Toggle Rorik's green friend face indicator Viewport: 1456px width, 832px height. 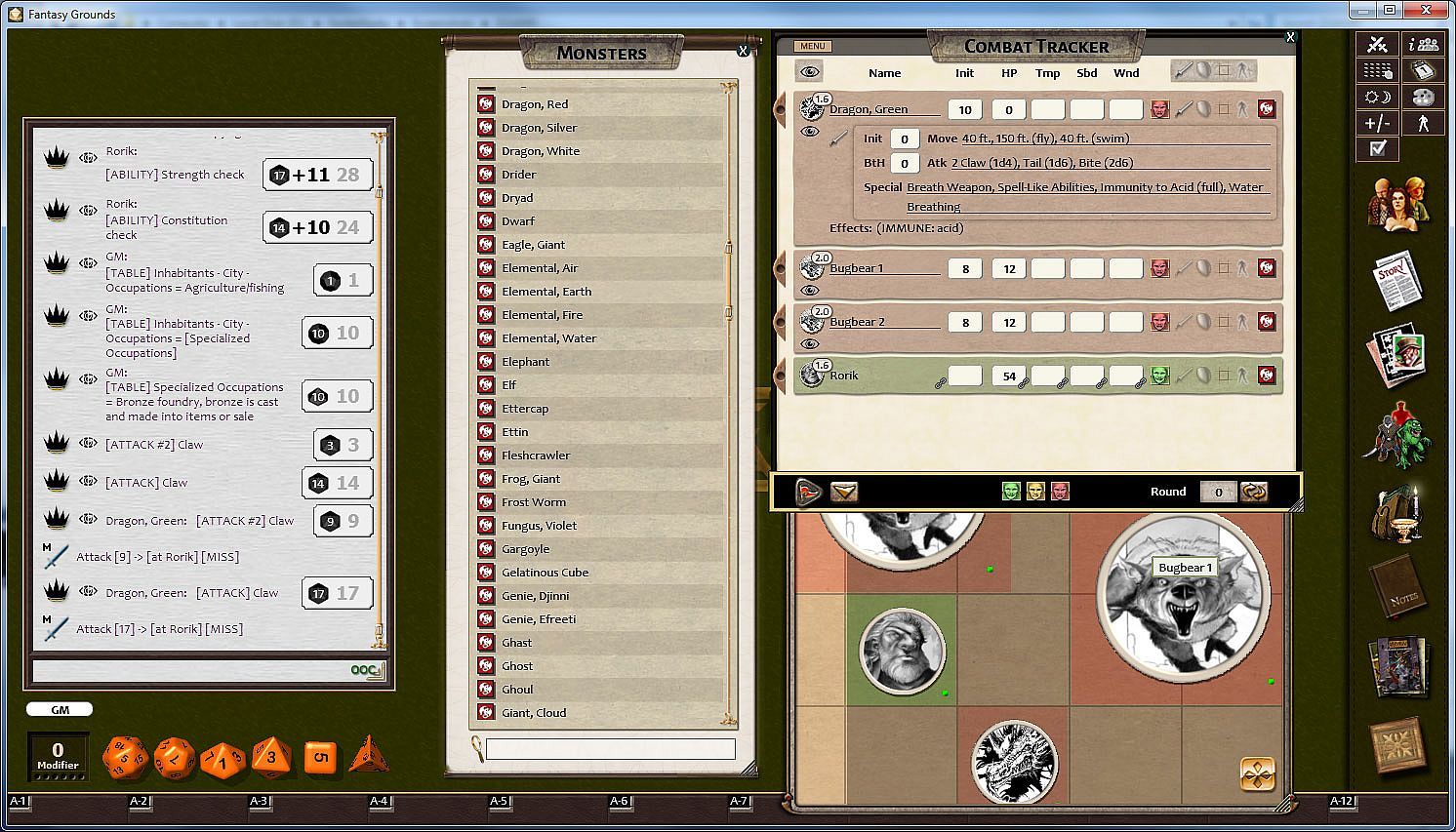[1159, 376]
